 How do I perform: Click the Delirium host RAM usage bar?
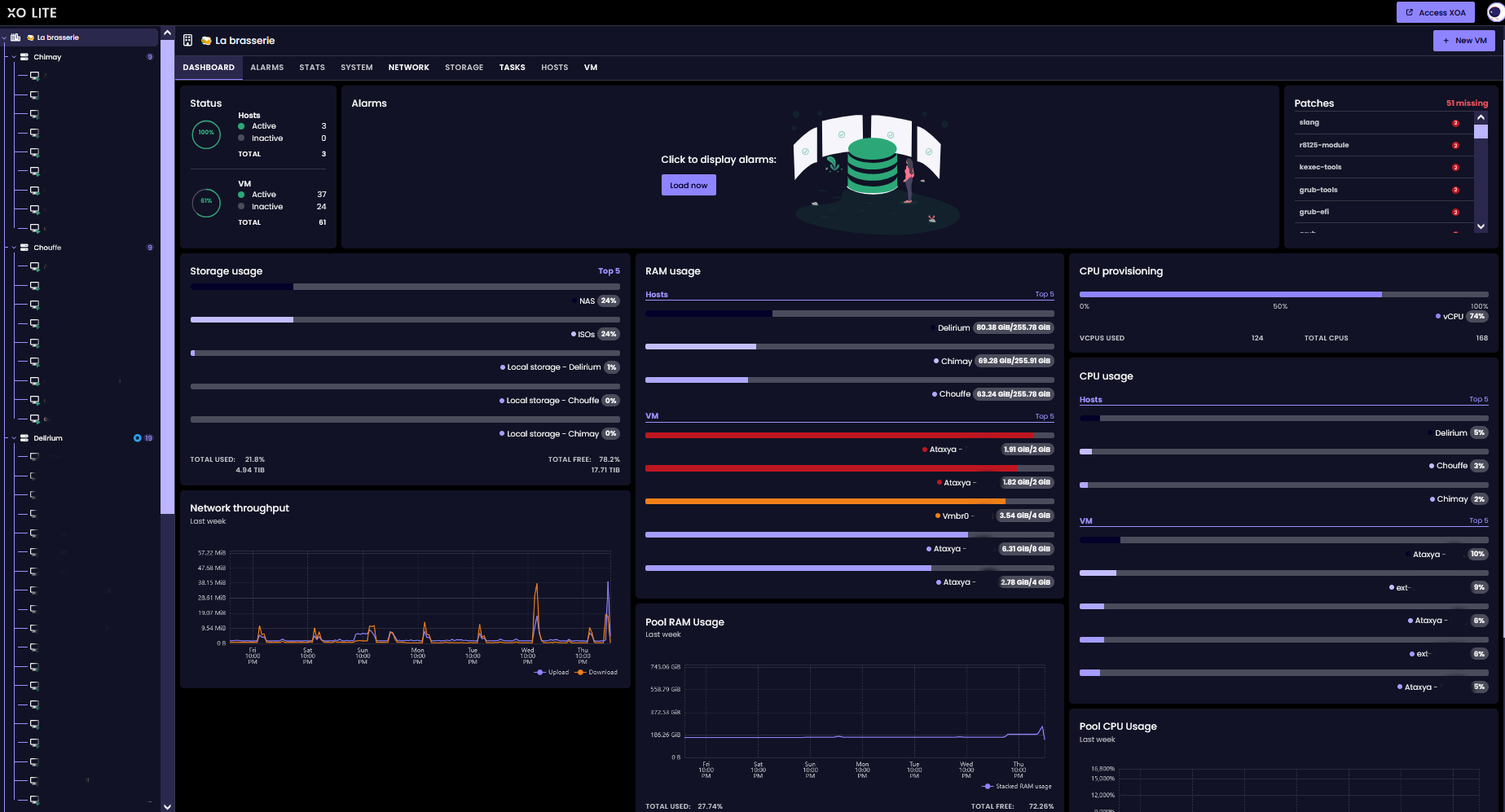[849, 314]
